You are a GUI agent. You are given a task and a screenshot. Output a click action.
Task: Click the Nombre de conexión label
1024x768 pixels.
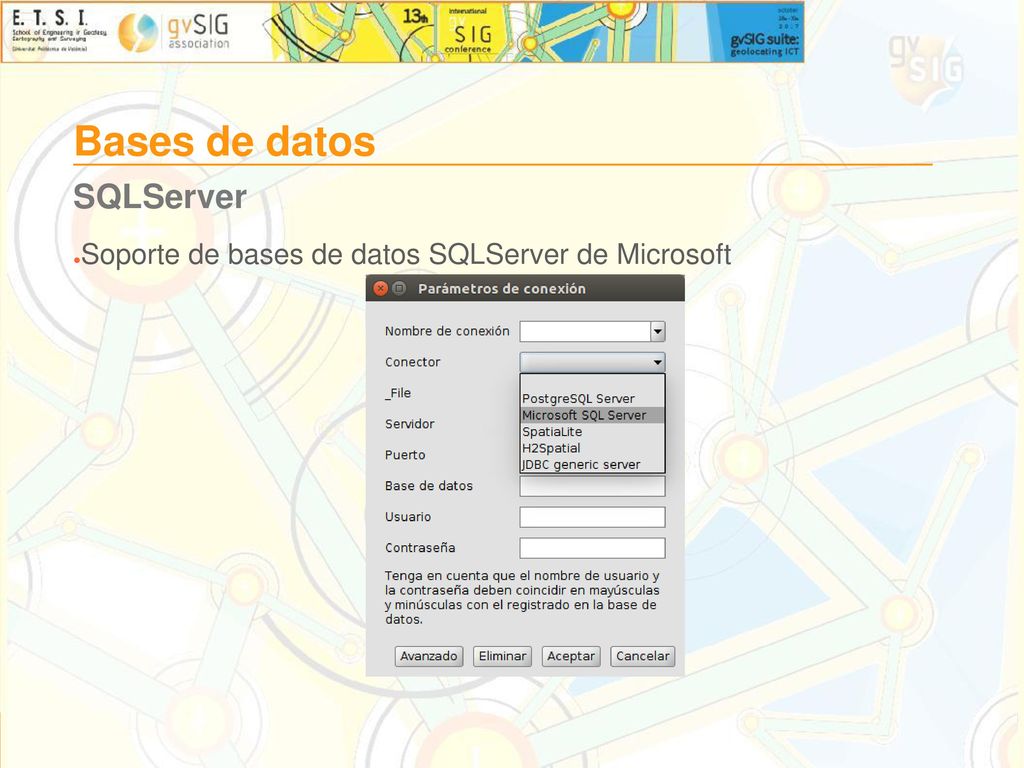click(447, 331)
